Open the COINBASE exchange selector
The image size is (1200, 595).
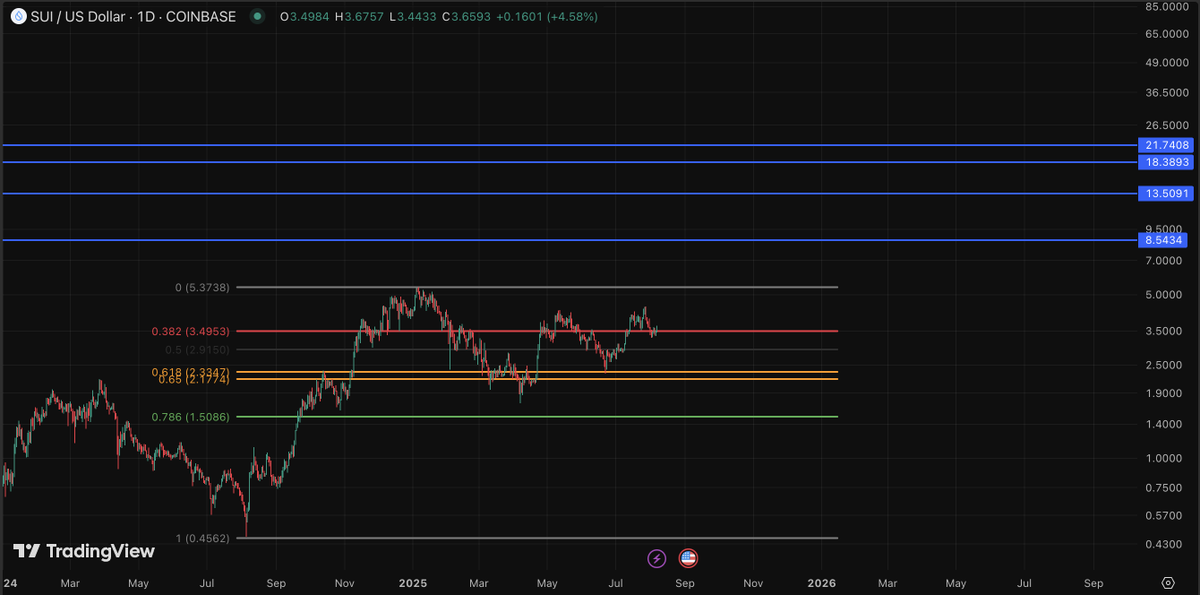tap(199, 16)
